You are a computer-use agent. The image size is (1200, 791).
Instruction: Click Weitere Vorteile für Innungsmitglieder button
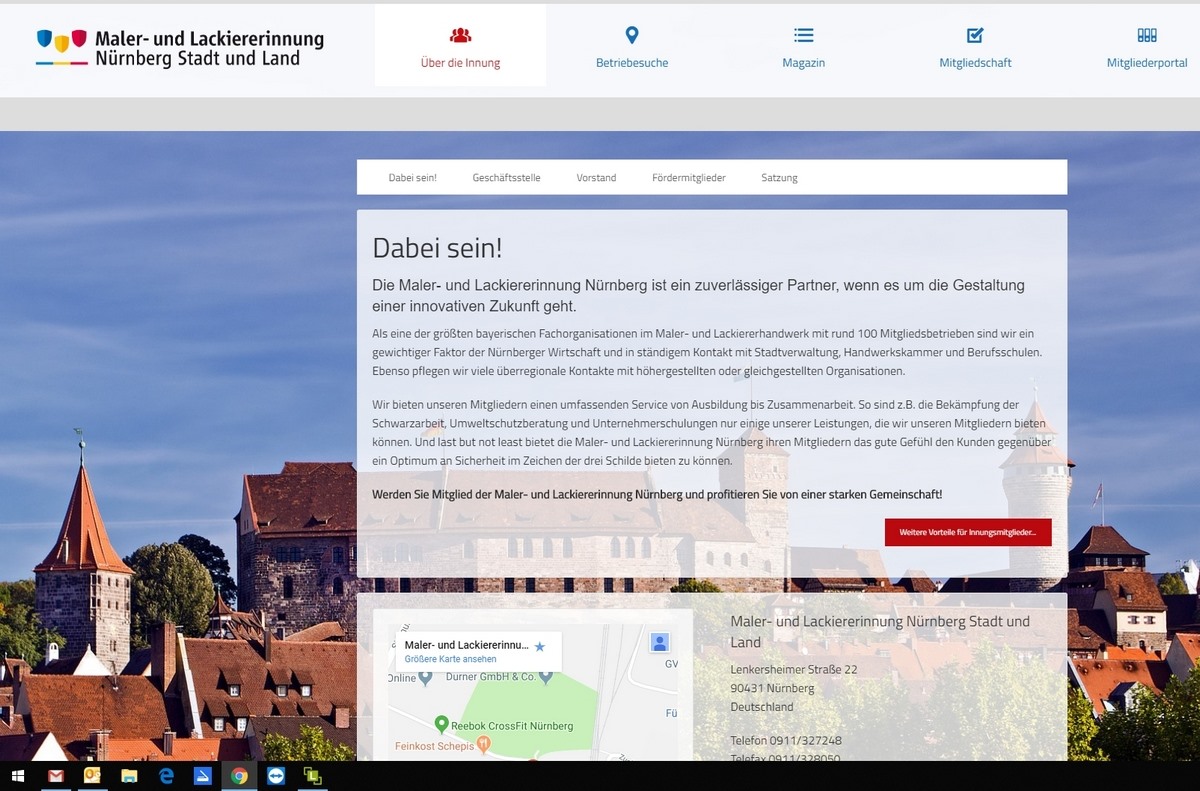tap(968, 532)
